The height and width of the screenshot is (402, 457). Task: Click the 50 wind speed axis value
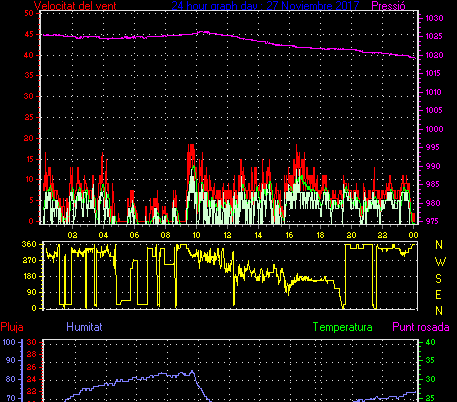pos(29,13)
